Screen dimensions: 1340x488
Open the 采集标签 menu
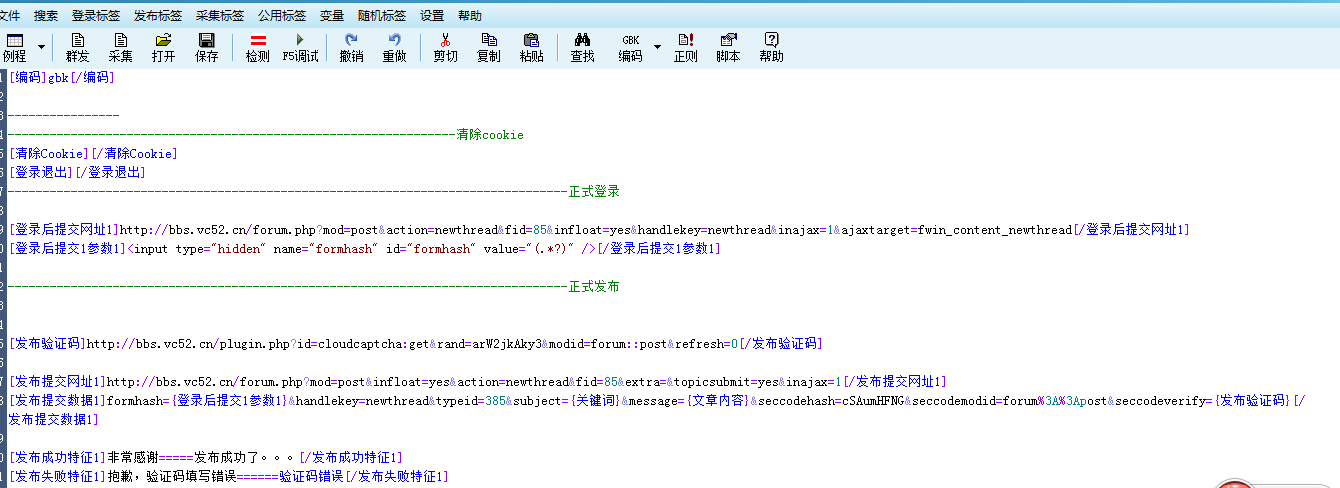tap(220, 16)
